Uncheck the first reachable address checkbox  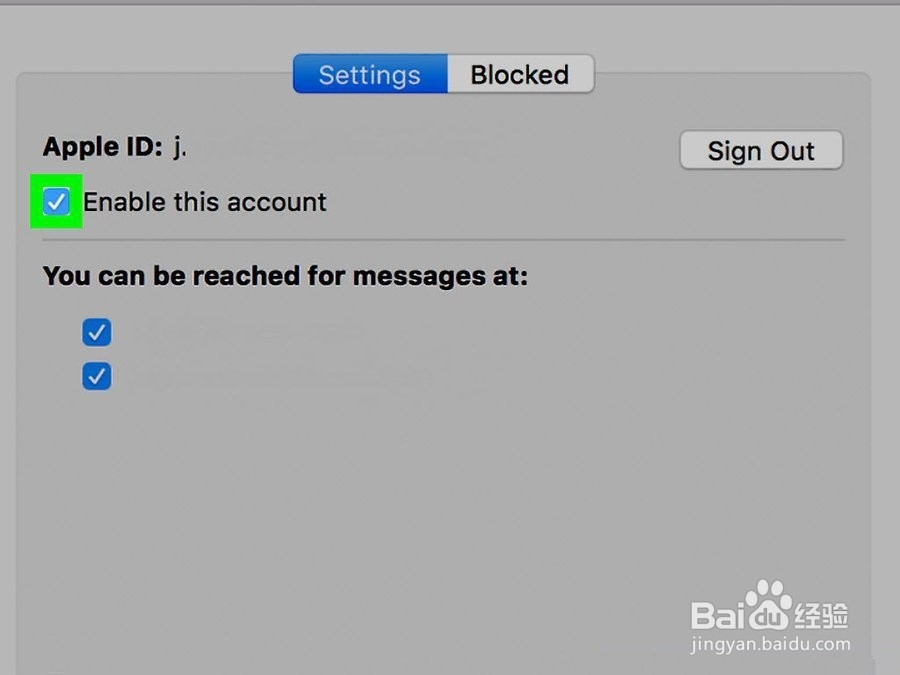click(96, 332)
